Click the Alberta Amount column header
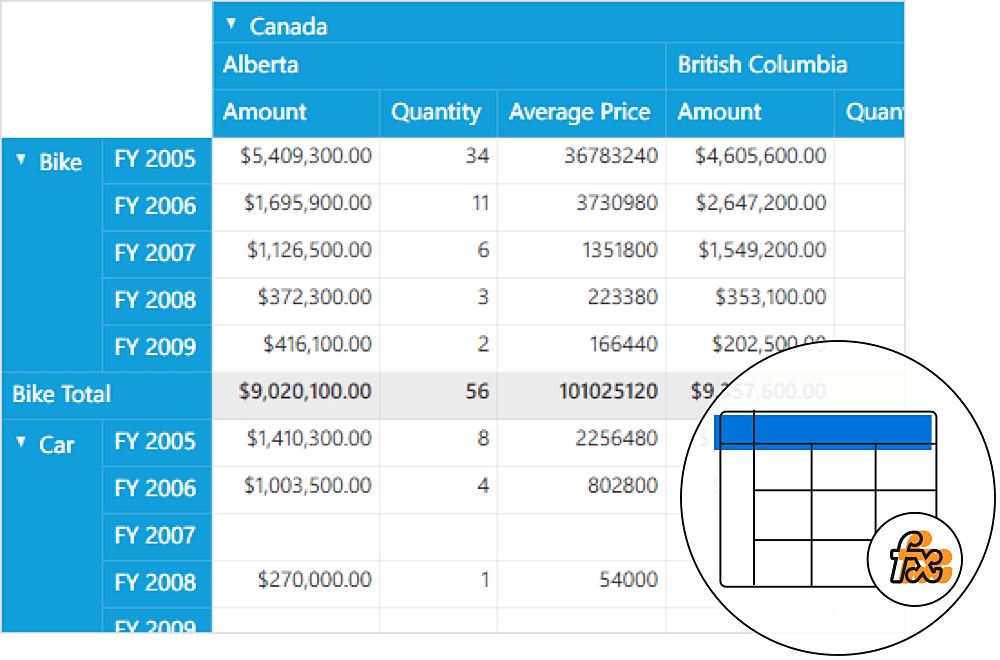This screenshot has width=1000, height=660. (265, 112)
